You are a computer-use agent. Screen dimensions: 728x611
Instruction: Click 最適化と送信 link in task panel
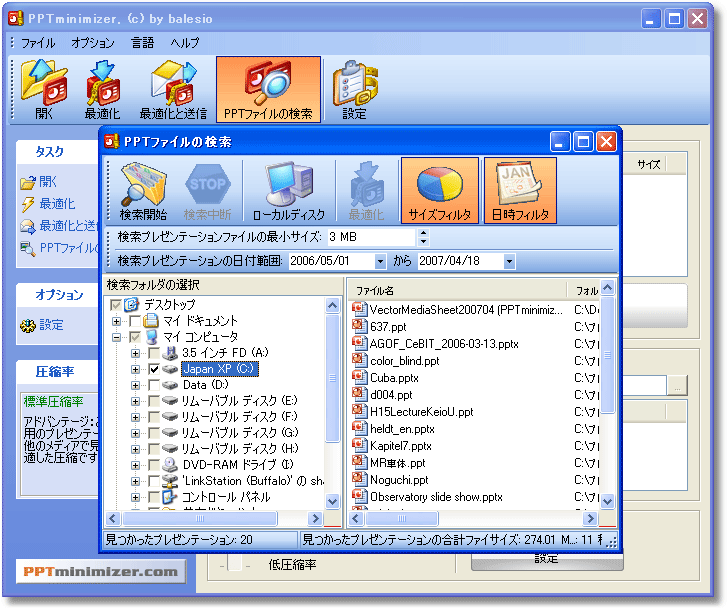(69, 226)
